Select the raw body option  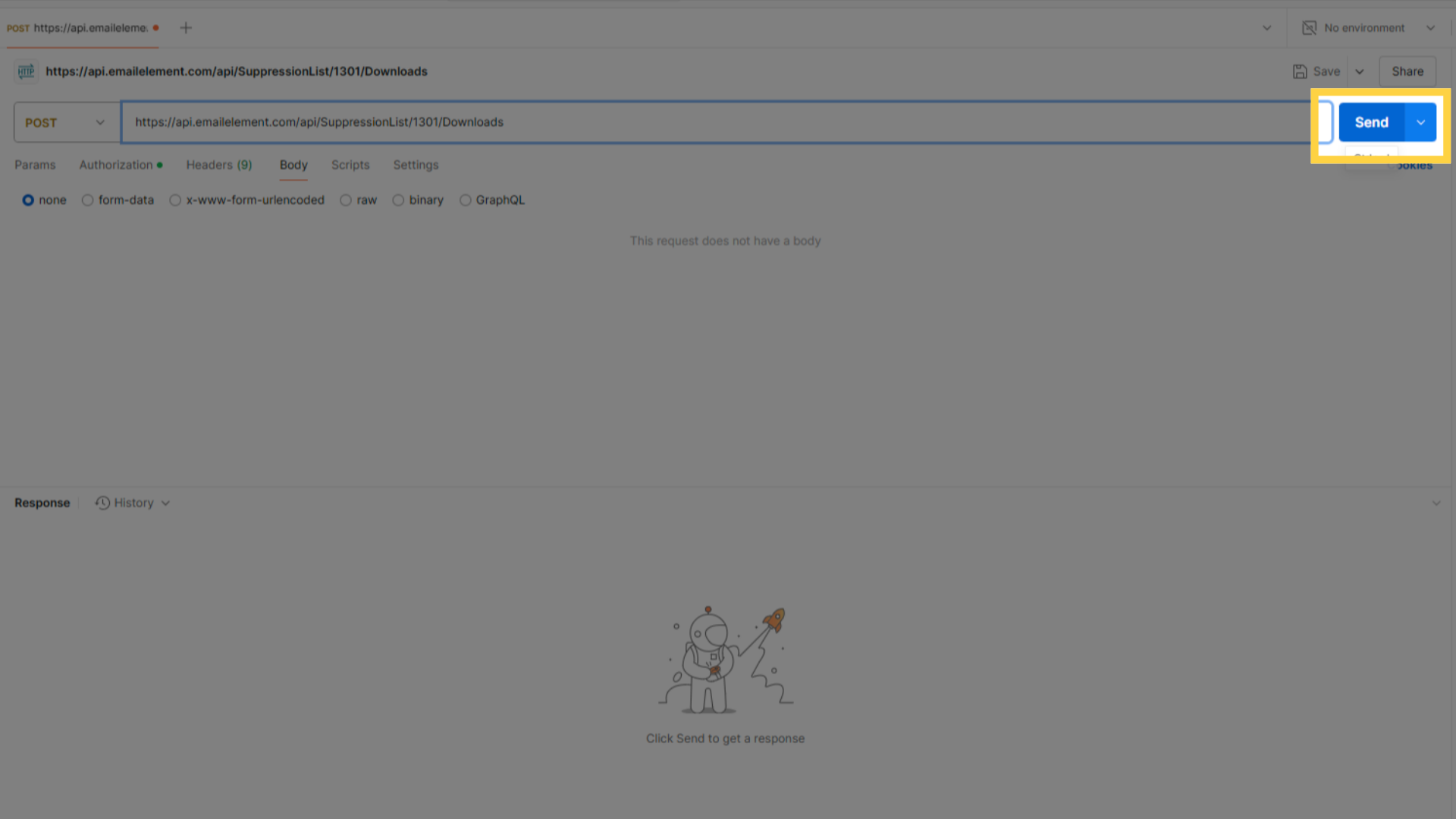pyautogui.click(x=346, y=200)
